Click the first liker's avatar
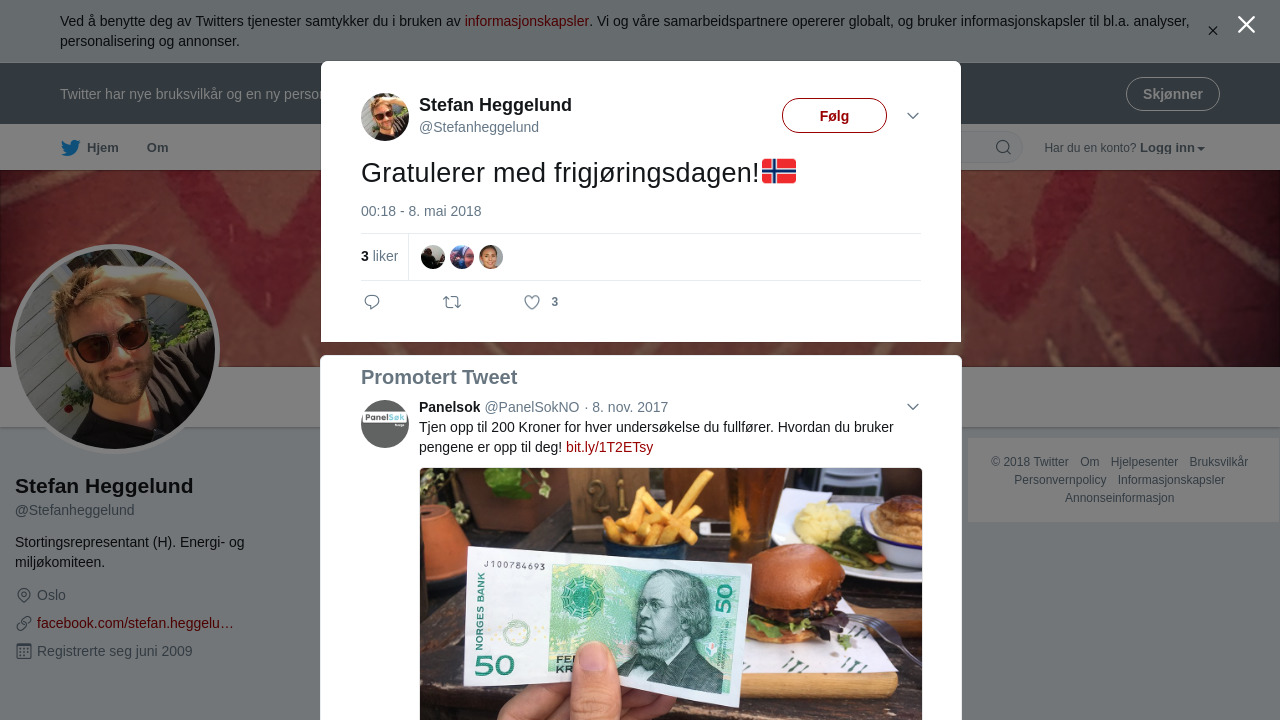Screen dimensions: 1280x720 (x=433, y=257)
